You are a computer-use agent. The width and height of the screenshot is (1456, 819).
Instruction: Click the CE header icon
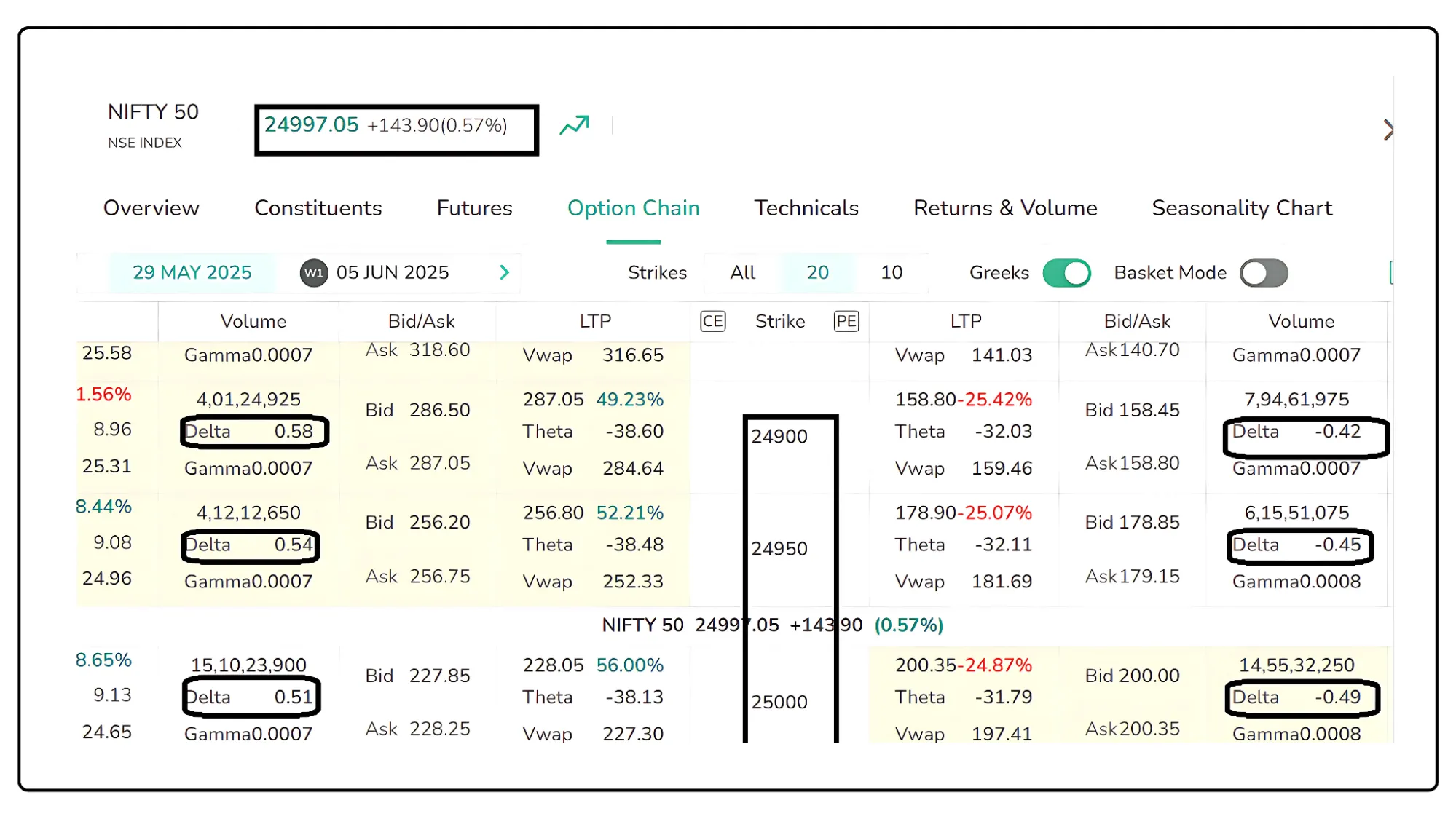point(713,321)
